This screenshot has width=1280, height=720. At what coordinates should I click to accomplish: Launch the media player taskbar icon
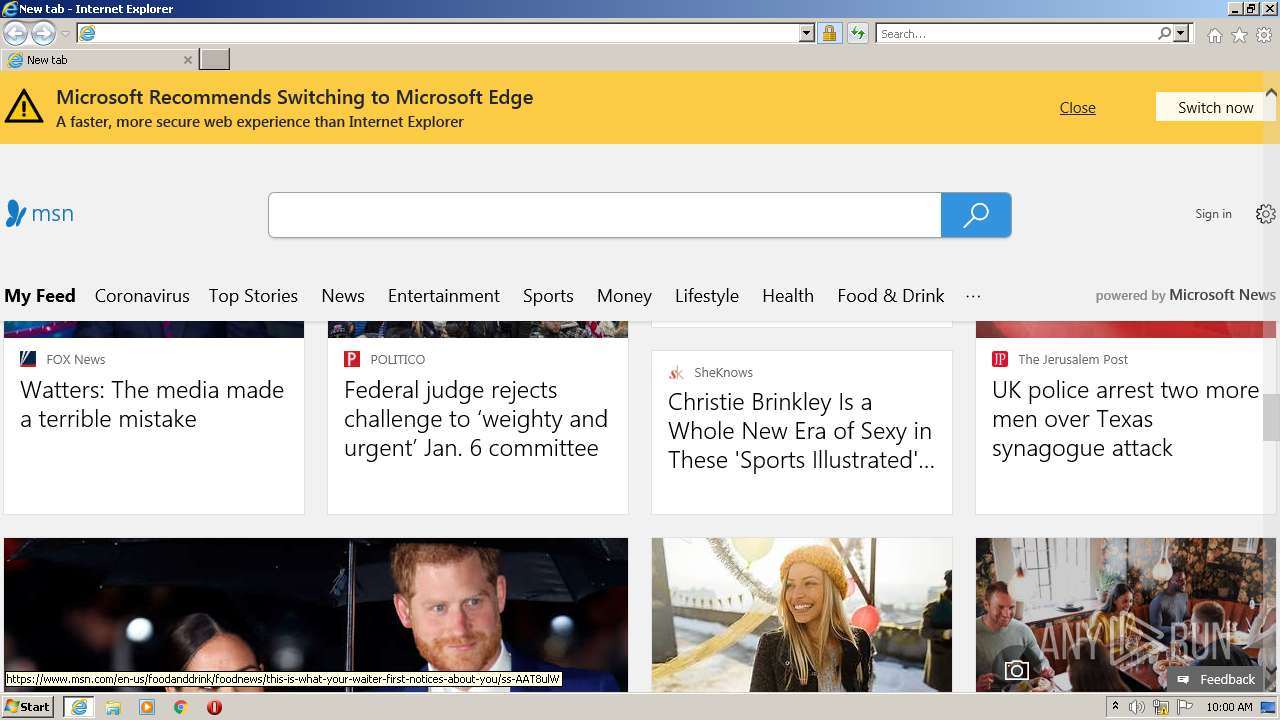147,707
